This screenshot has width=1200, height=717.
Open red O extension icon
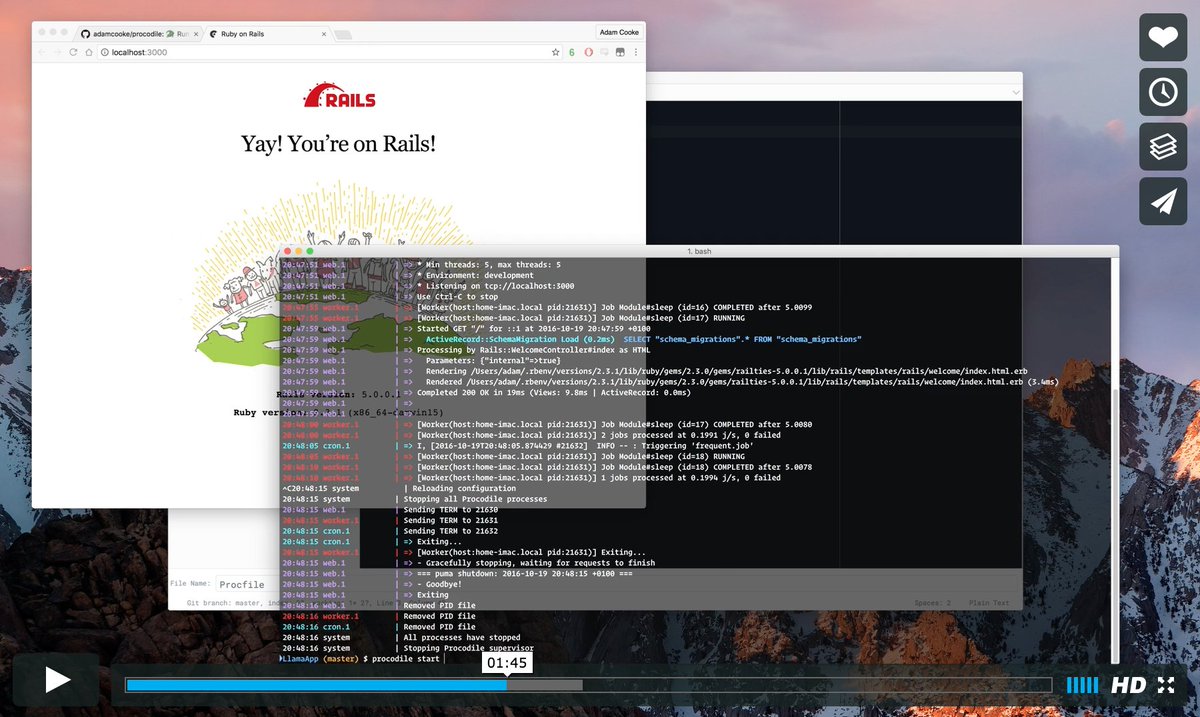tap(589, 52)
